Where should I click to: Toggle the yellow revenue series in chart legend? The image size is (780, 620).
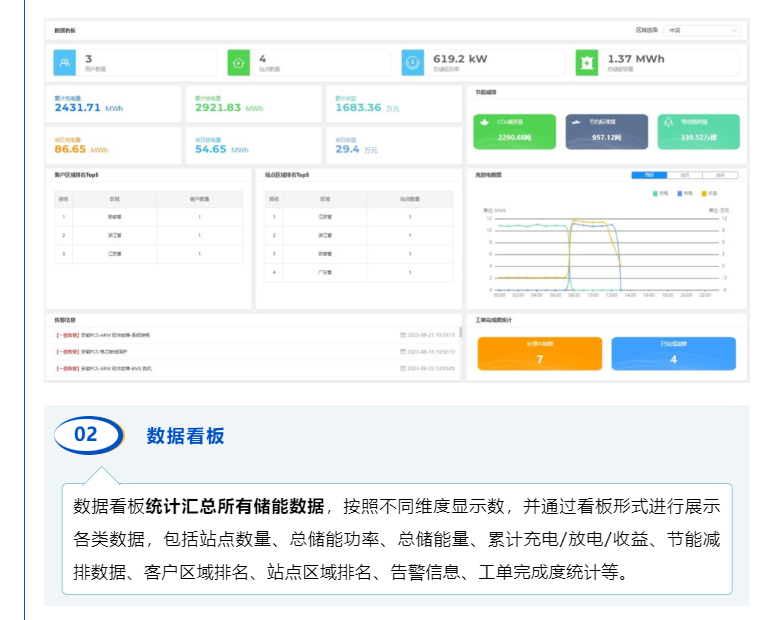[x=707, y=192]
